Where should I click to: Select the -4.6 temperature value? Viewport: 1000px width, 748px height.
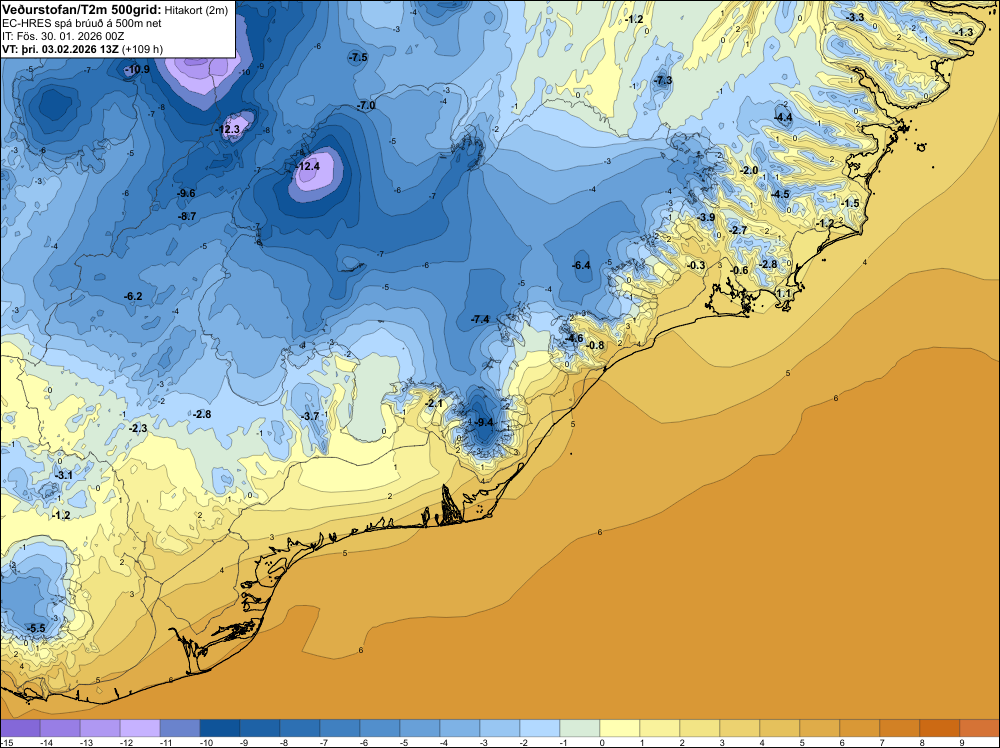(x=574, y=339)
